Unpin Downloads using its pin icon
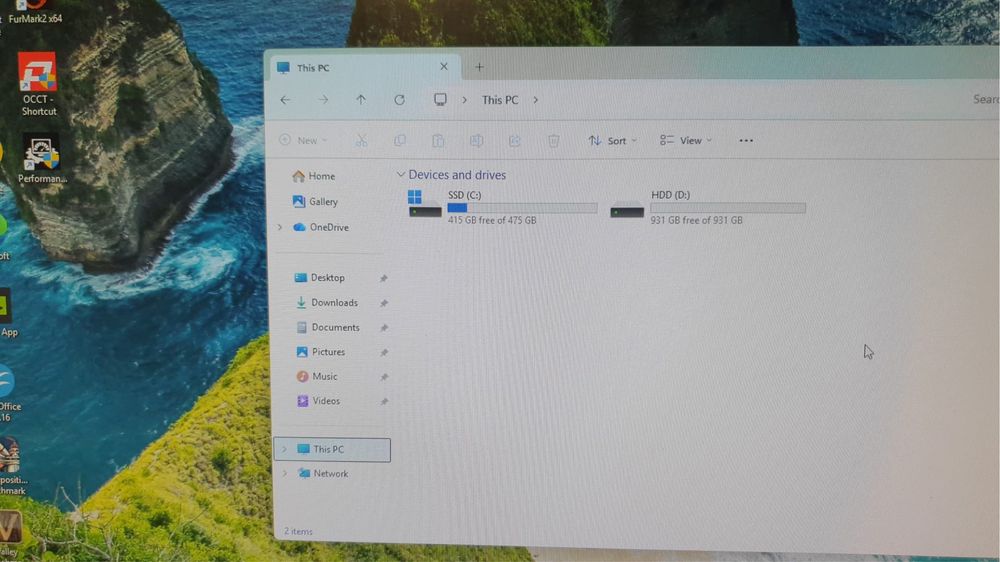The width and height of the screenshot is (1000, 562). tap(384, 303)
